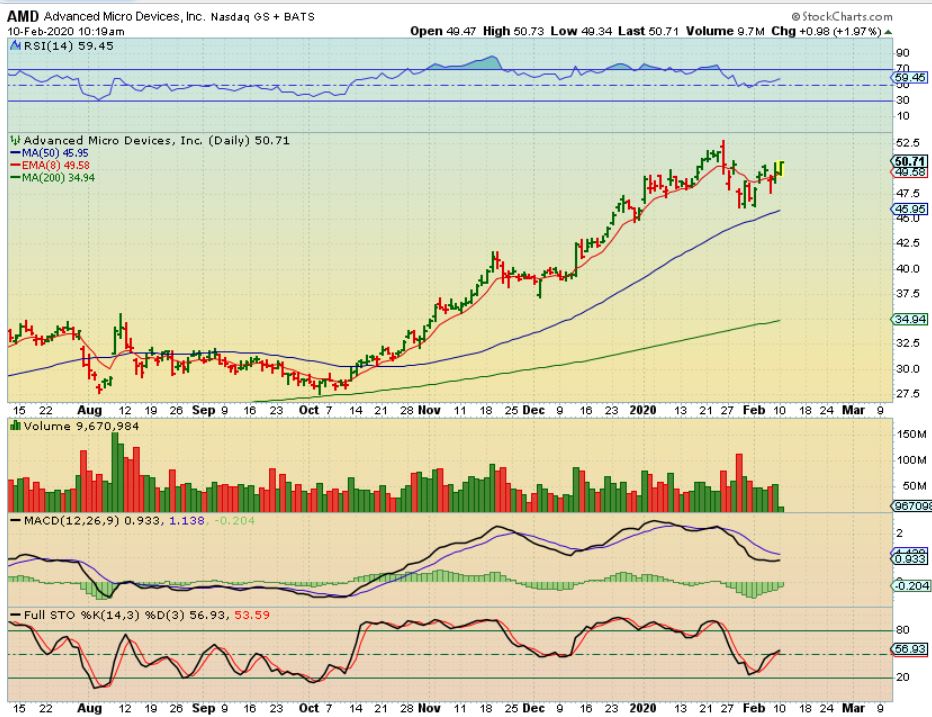Click the 52.5 tick on the price axis
Image resolution: width=932 pixels, height=717 pixels.
click(x=908, y=143)
